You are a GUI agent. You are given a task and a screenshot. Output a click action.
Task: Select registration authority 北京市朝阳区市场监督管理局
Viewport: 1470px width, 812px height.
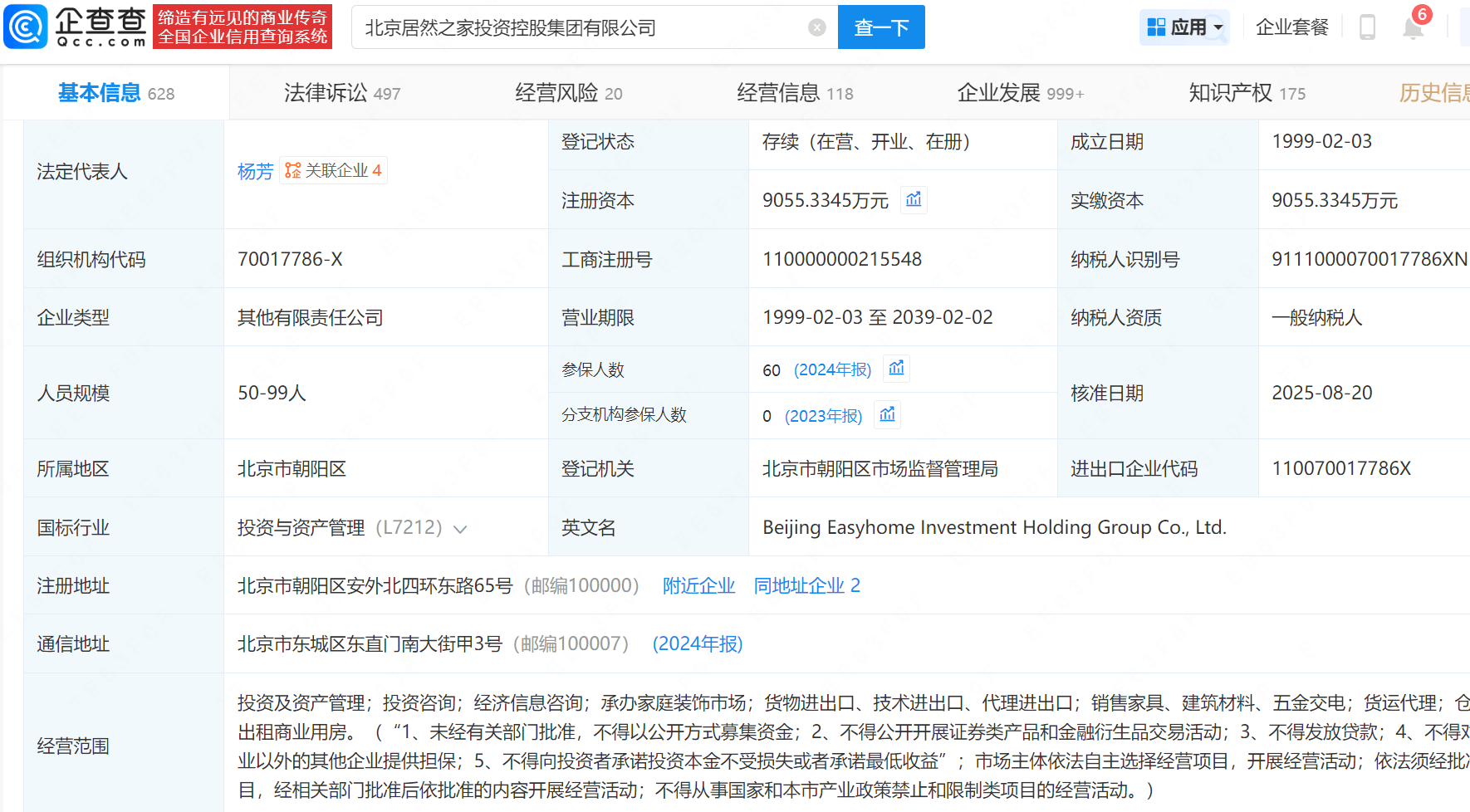pos(880,468)
